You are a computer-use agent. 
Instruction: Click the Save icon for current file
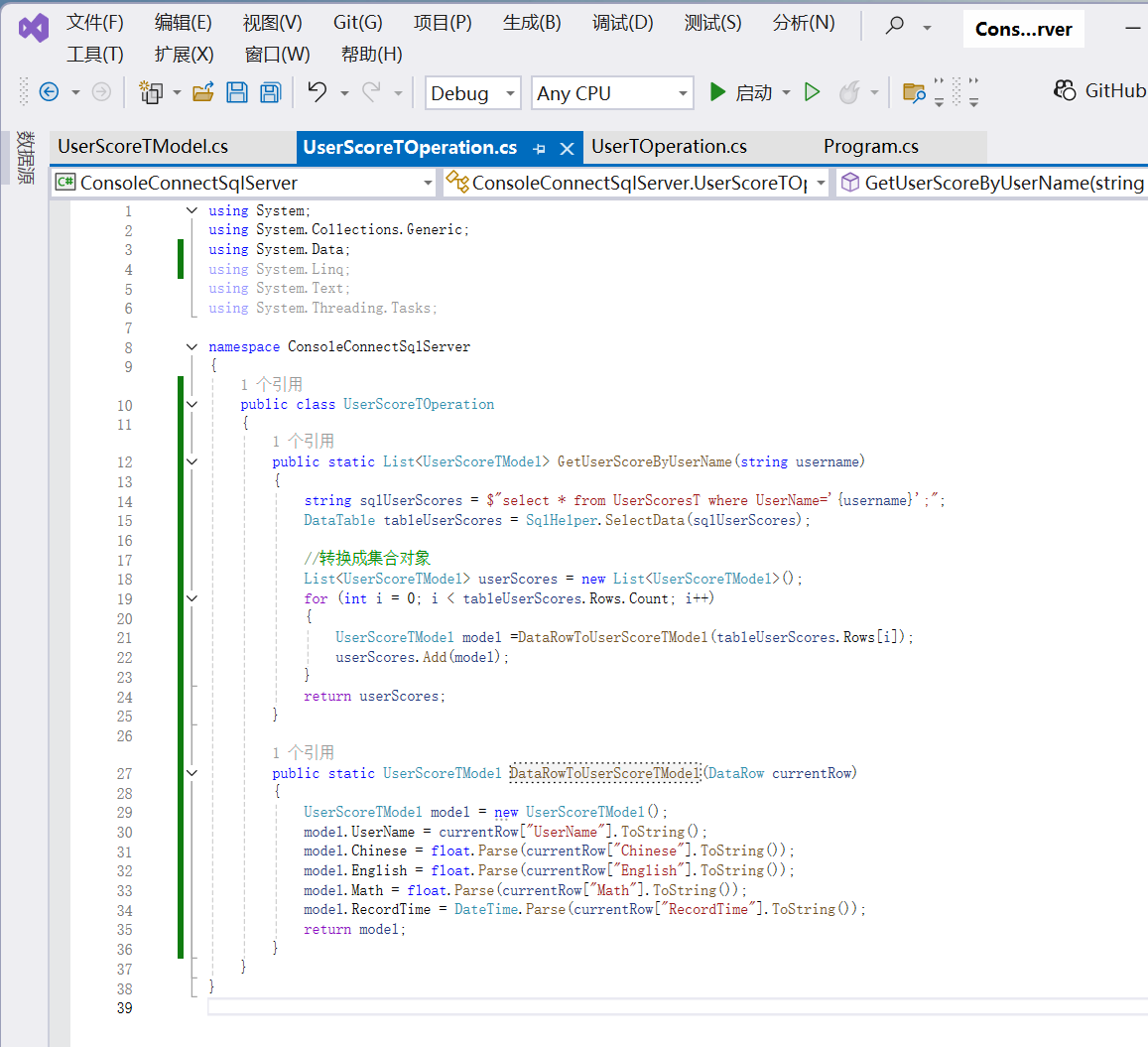click(x=237, y=92)
